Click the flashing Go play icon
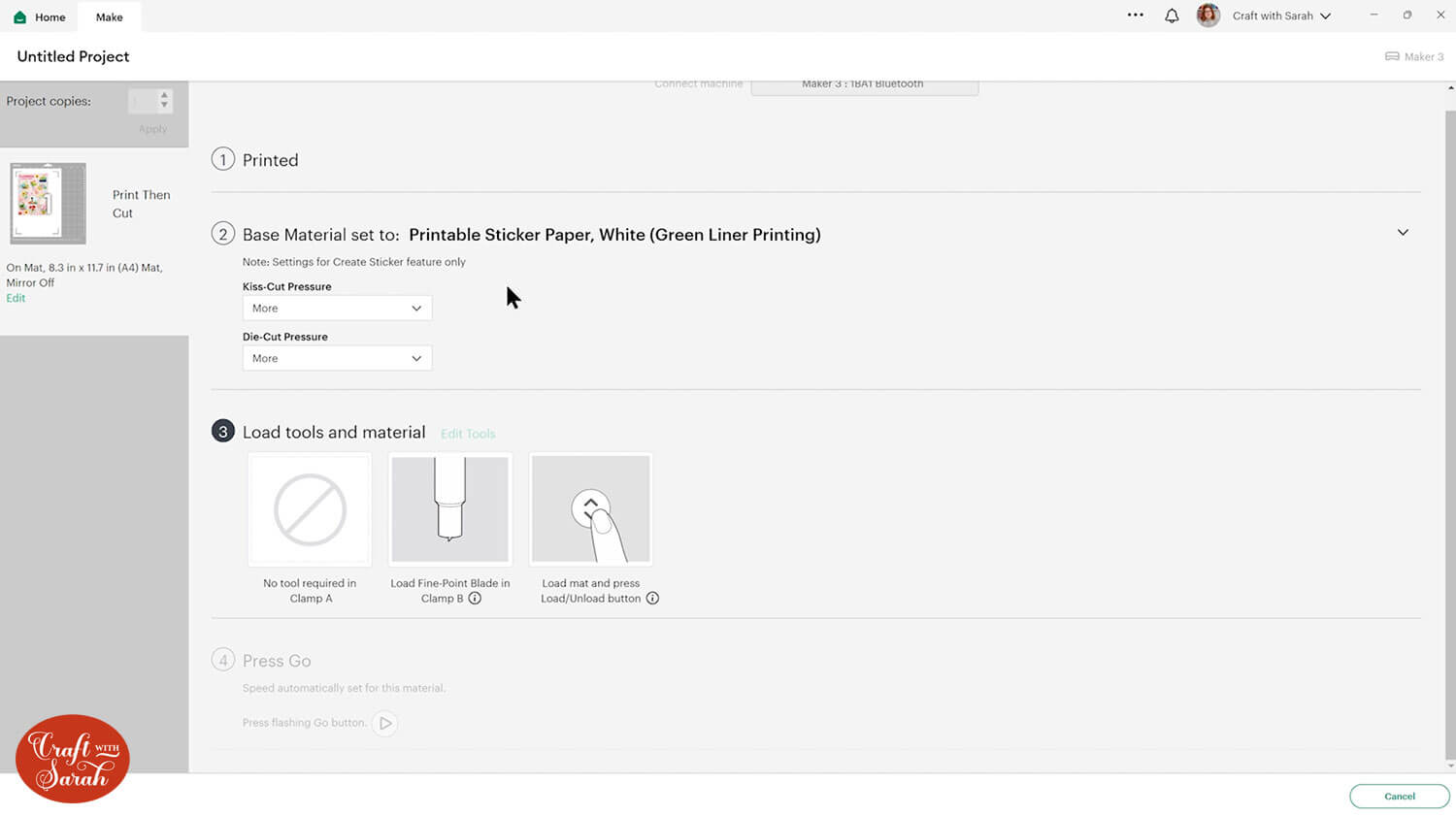Viewport: 1456px width, 816px height. tap(385, 723)
